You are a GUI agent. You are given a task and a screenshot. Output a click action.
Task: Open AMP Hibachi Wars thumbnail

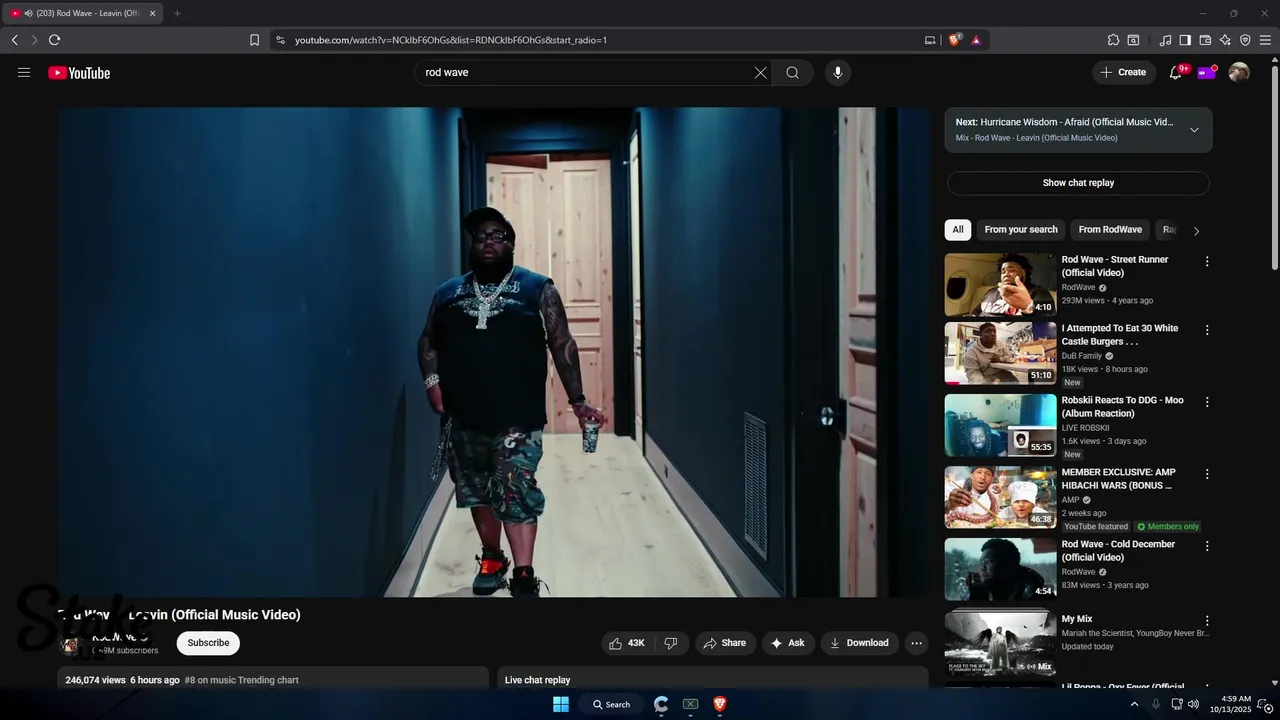pos(1000,497)
